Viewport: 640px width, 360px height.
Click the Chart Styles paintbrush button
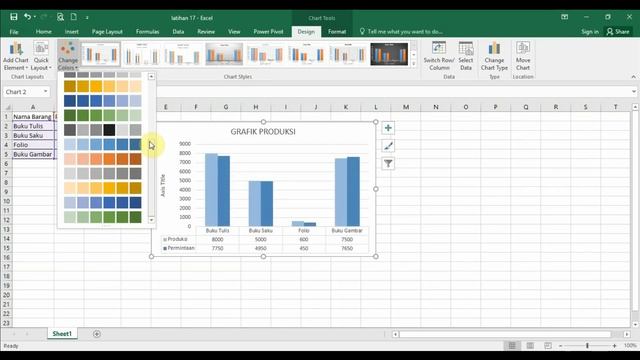[388, 146]
